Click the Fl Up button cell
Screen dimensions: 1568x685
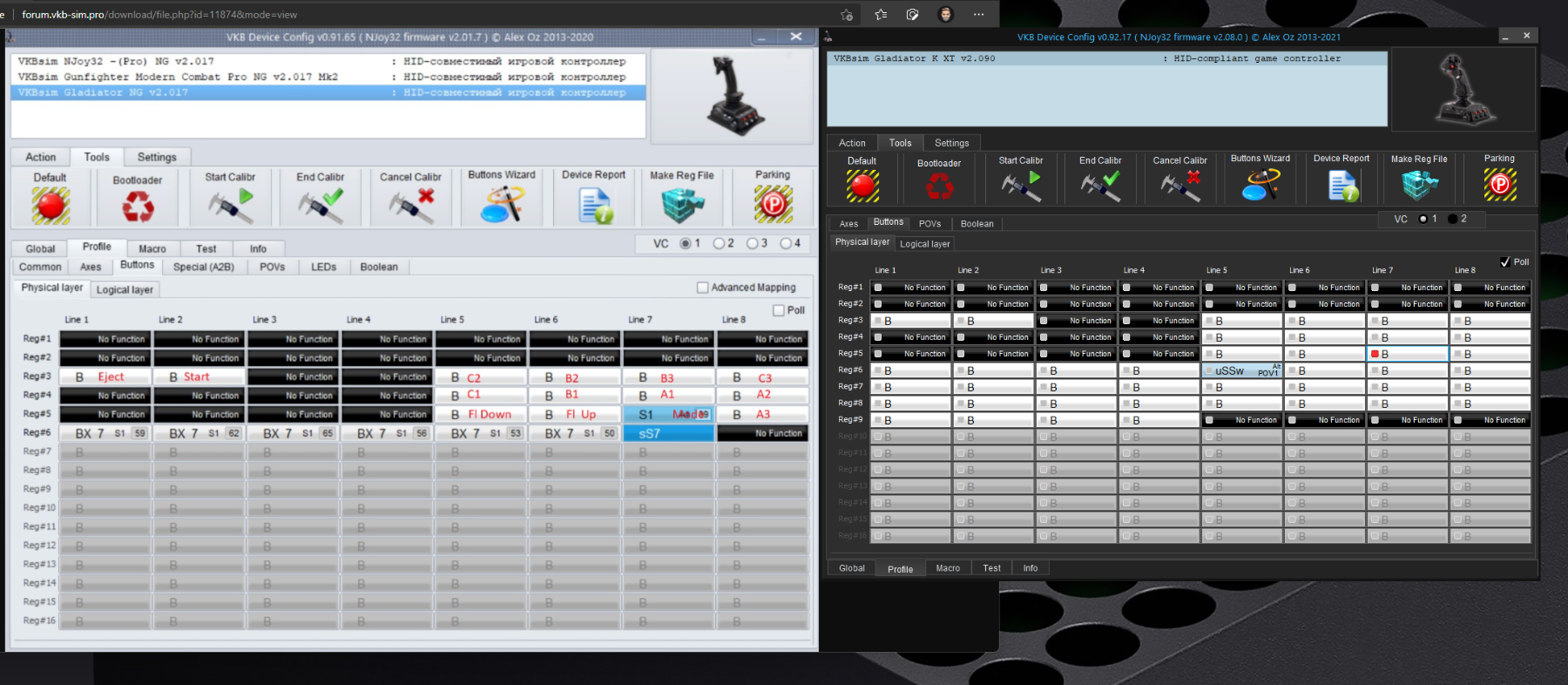[x=575, y=414]
